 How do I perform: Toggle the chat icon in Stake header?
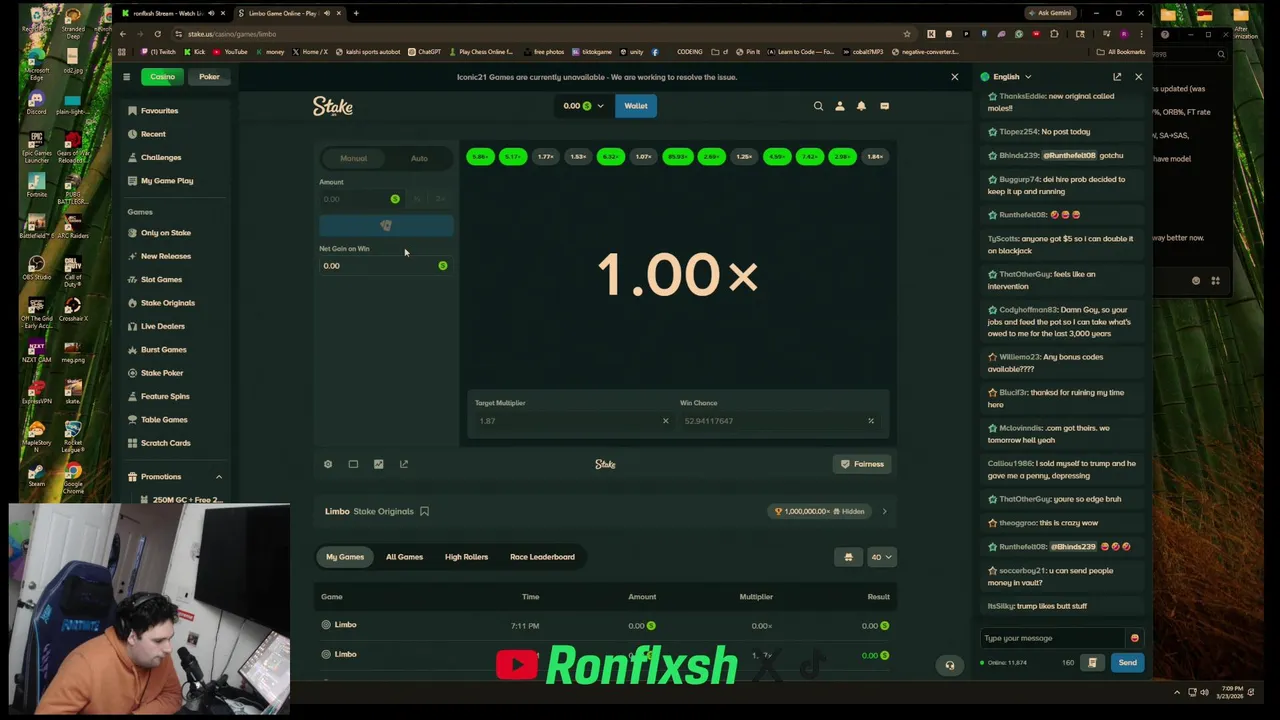(884, 106)
